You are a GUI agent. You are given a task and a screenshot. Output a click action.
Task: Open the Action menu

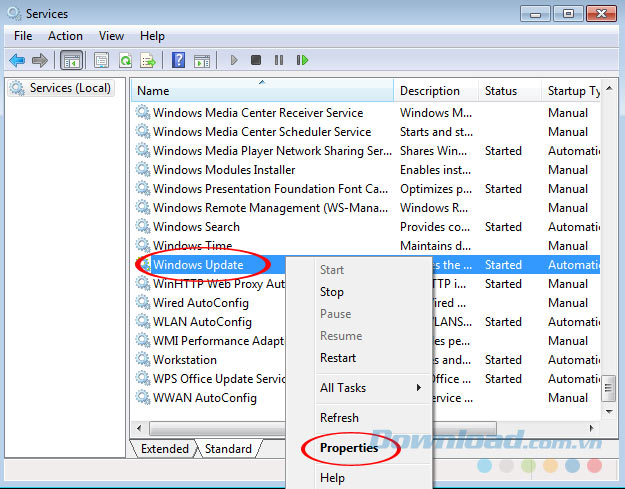coord(65,36)
